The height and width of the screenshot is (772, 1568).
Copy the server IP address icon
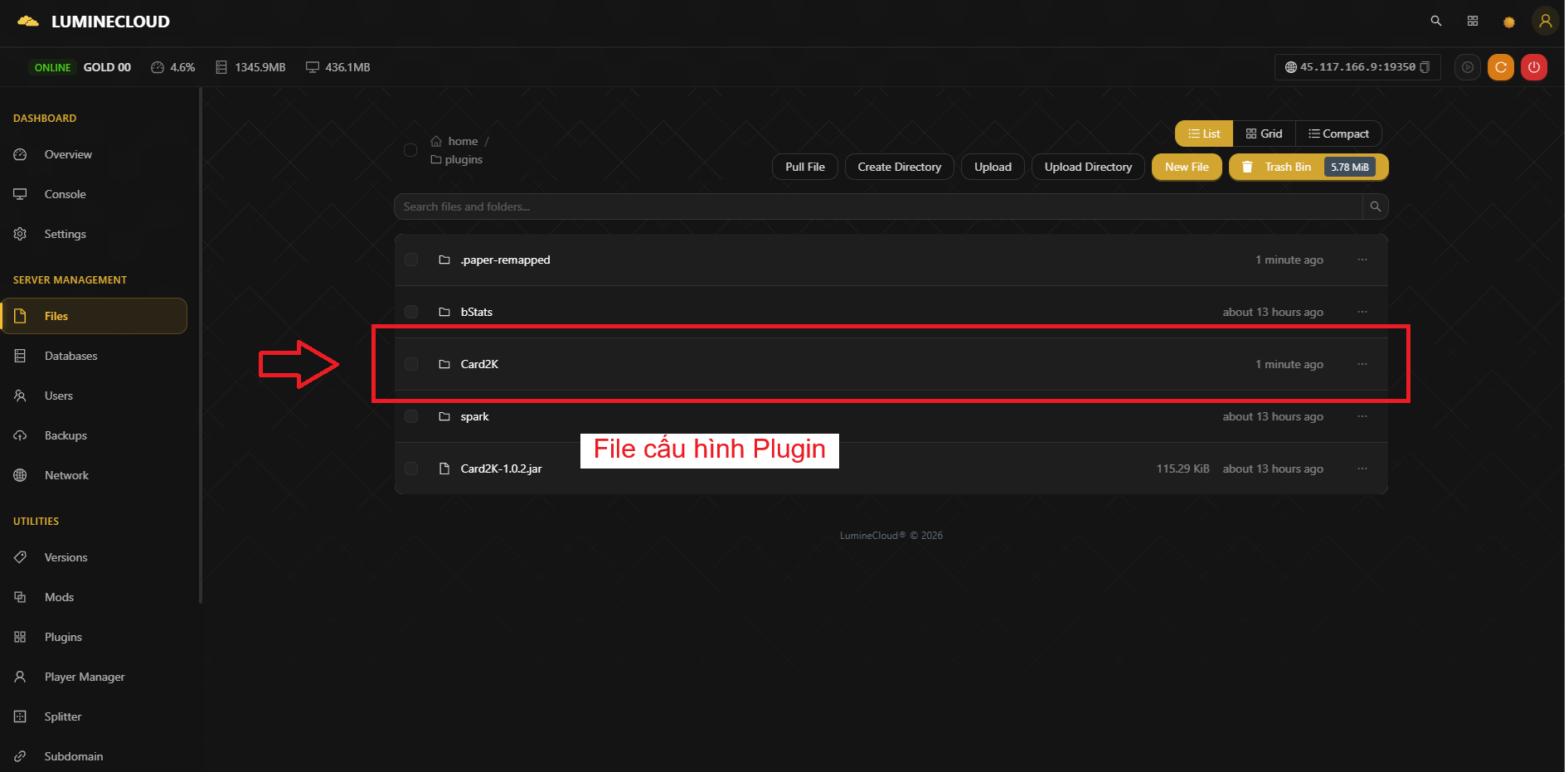click(1425, 67)
